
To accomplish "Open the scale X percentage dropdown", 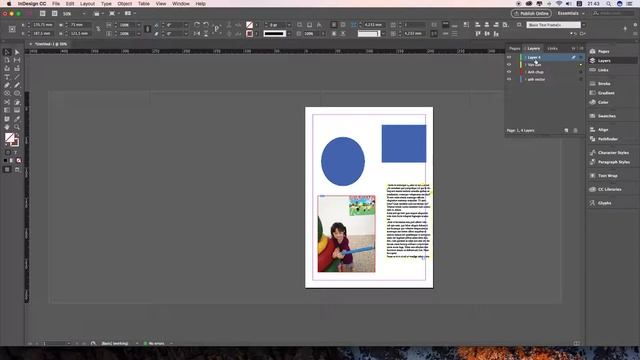I will 139,25.
